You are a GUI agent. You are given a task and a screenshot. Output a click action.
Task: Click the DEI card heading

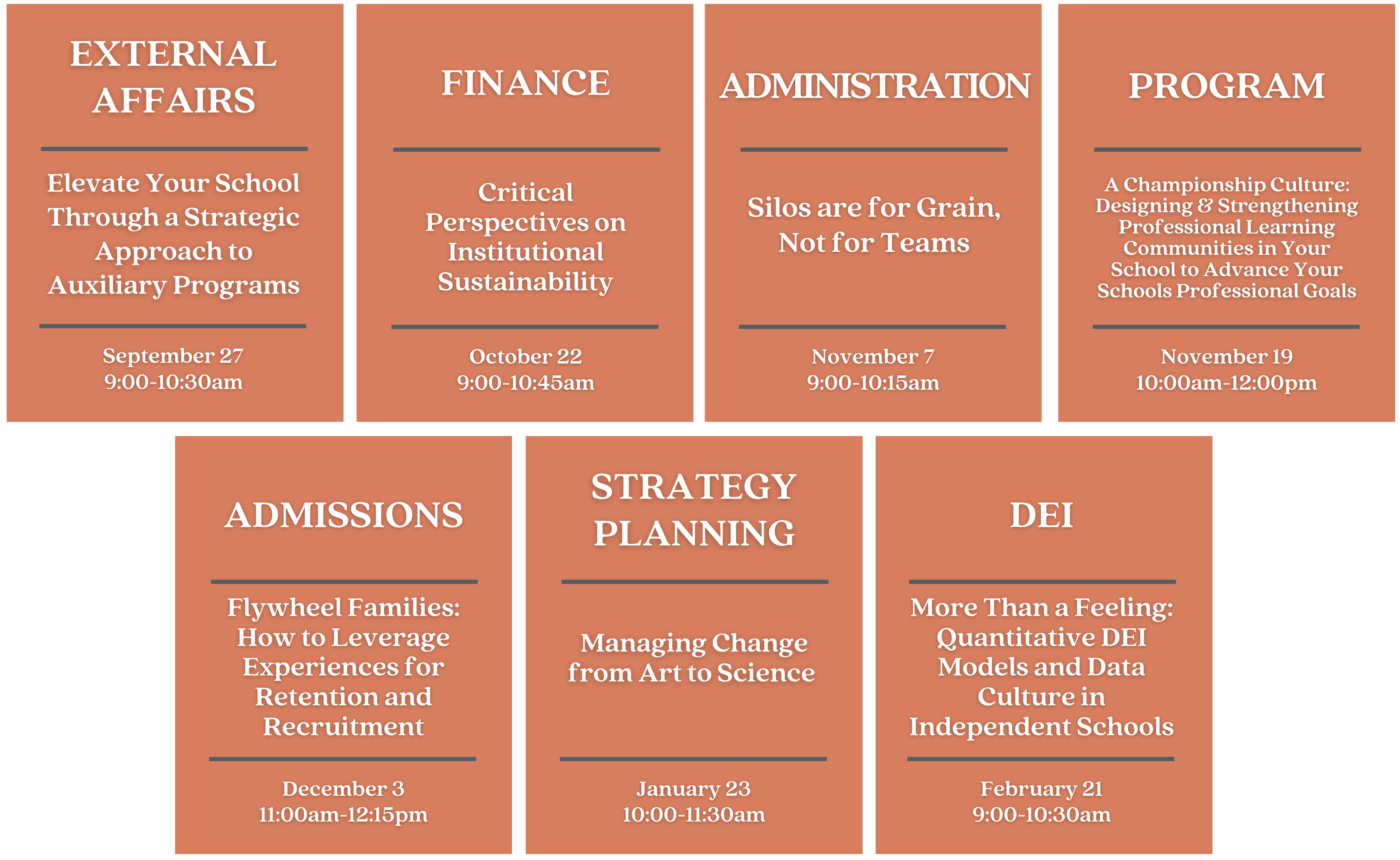pos(1041,515)
